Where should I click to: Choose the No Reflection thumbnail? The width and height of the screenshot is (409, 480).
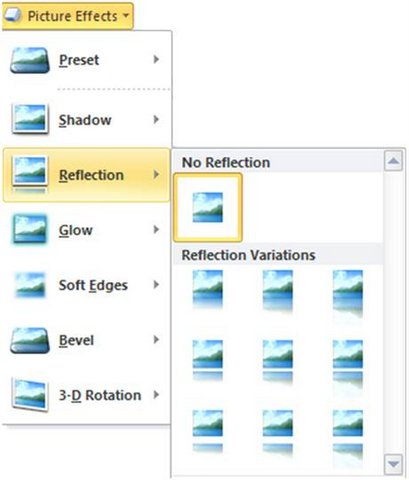208,207
